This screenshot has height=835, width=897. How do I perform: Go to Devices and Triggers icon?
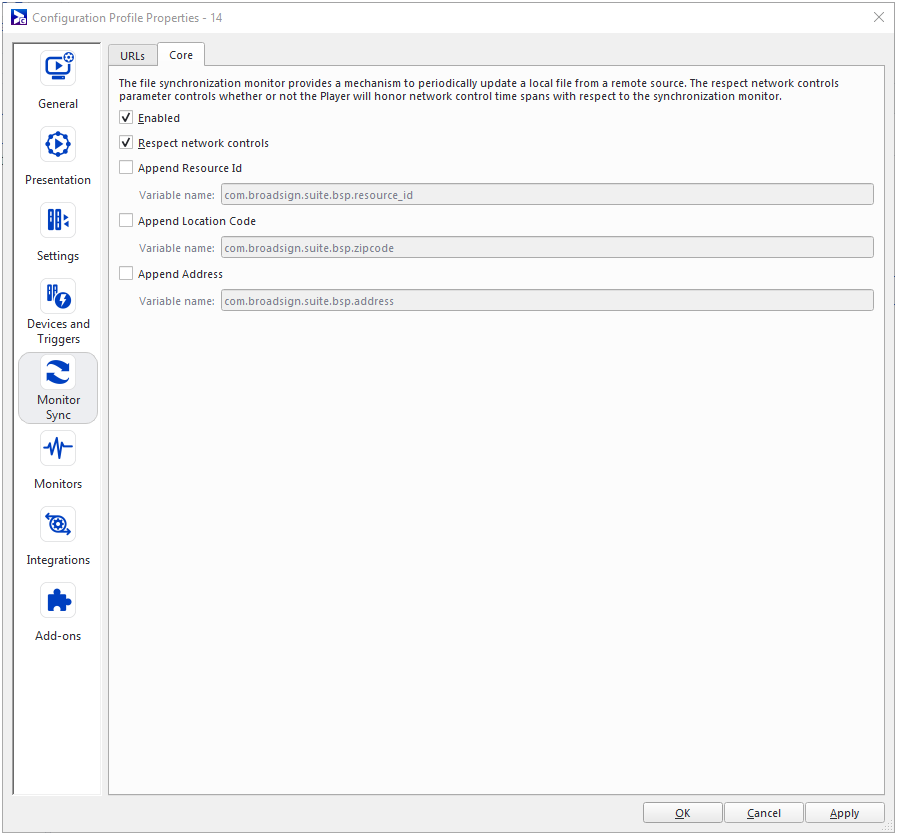58,297
